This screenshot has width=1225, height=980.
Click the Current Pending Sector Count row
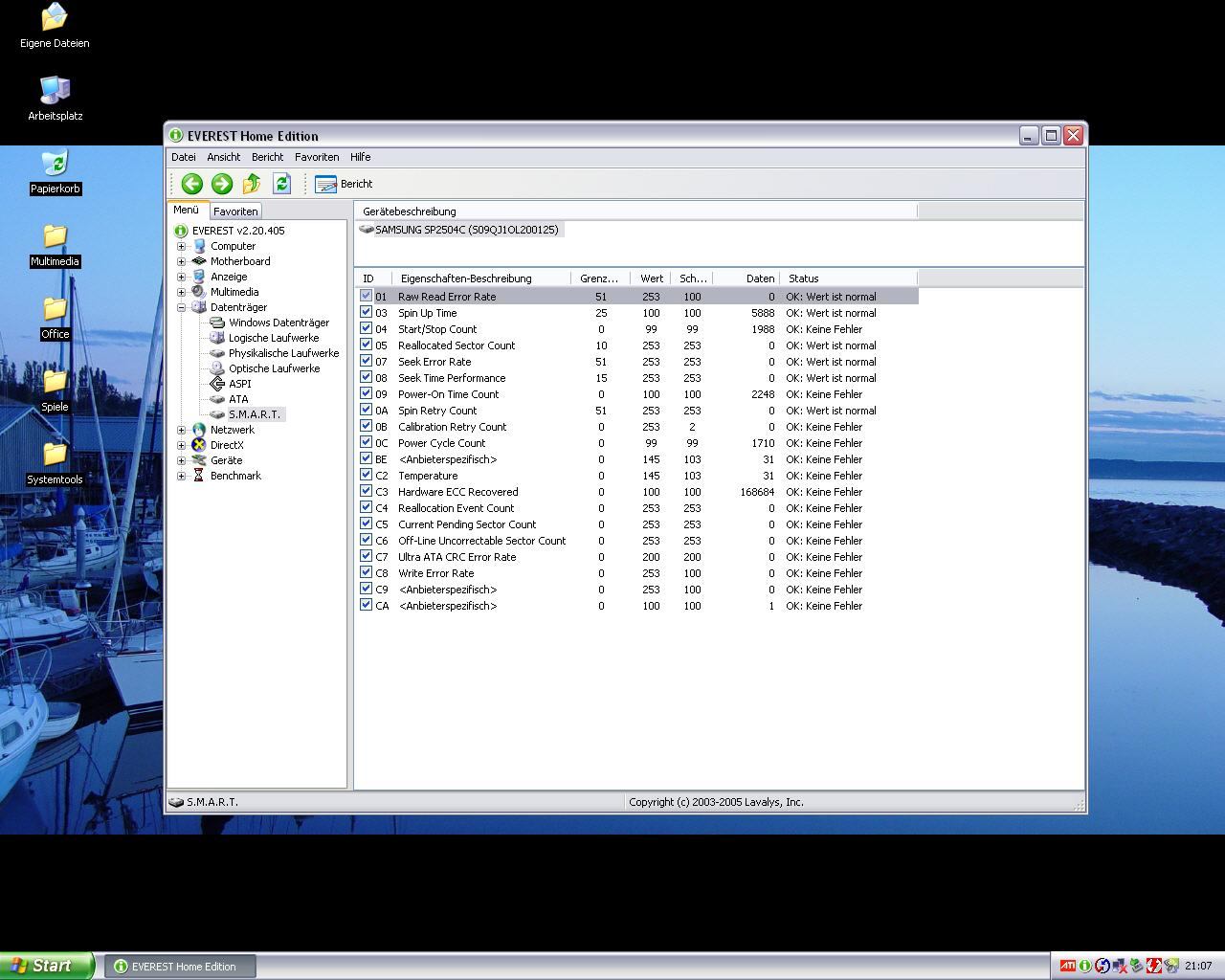coord(637,524)
